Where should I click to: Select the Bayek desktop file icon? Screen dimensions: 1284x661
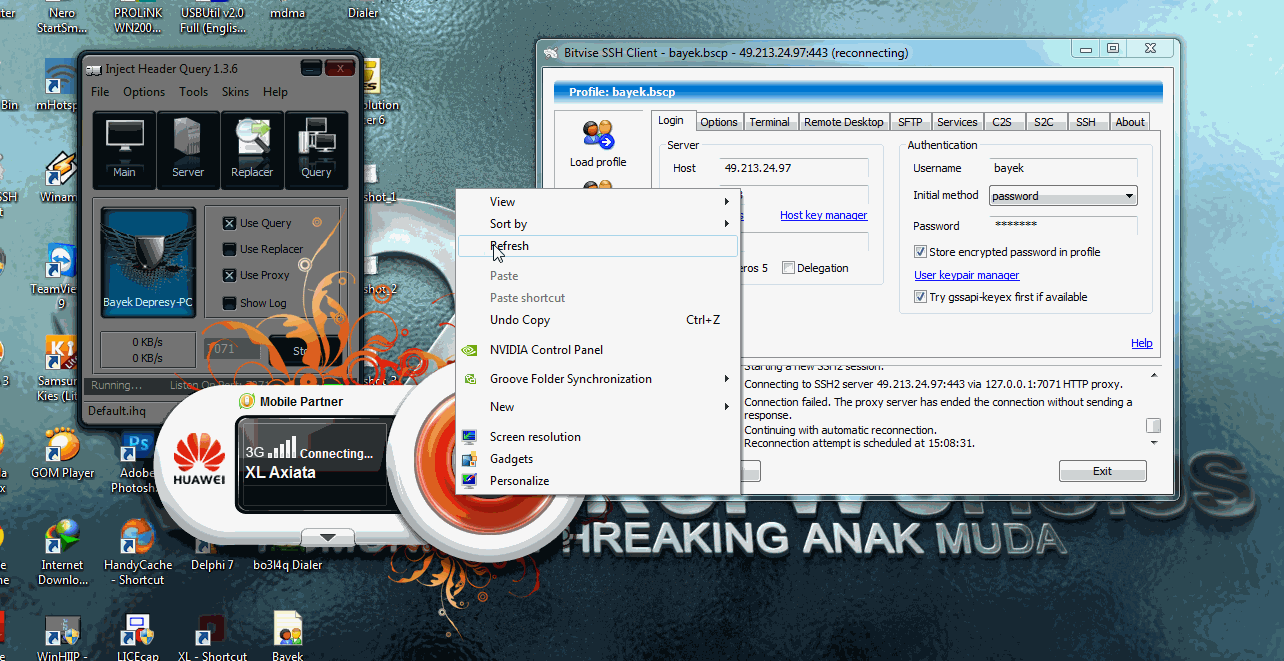pyautogui.click(x=288, y=629)
